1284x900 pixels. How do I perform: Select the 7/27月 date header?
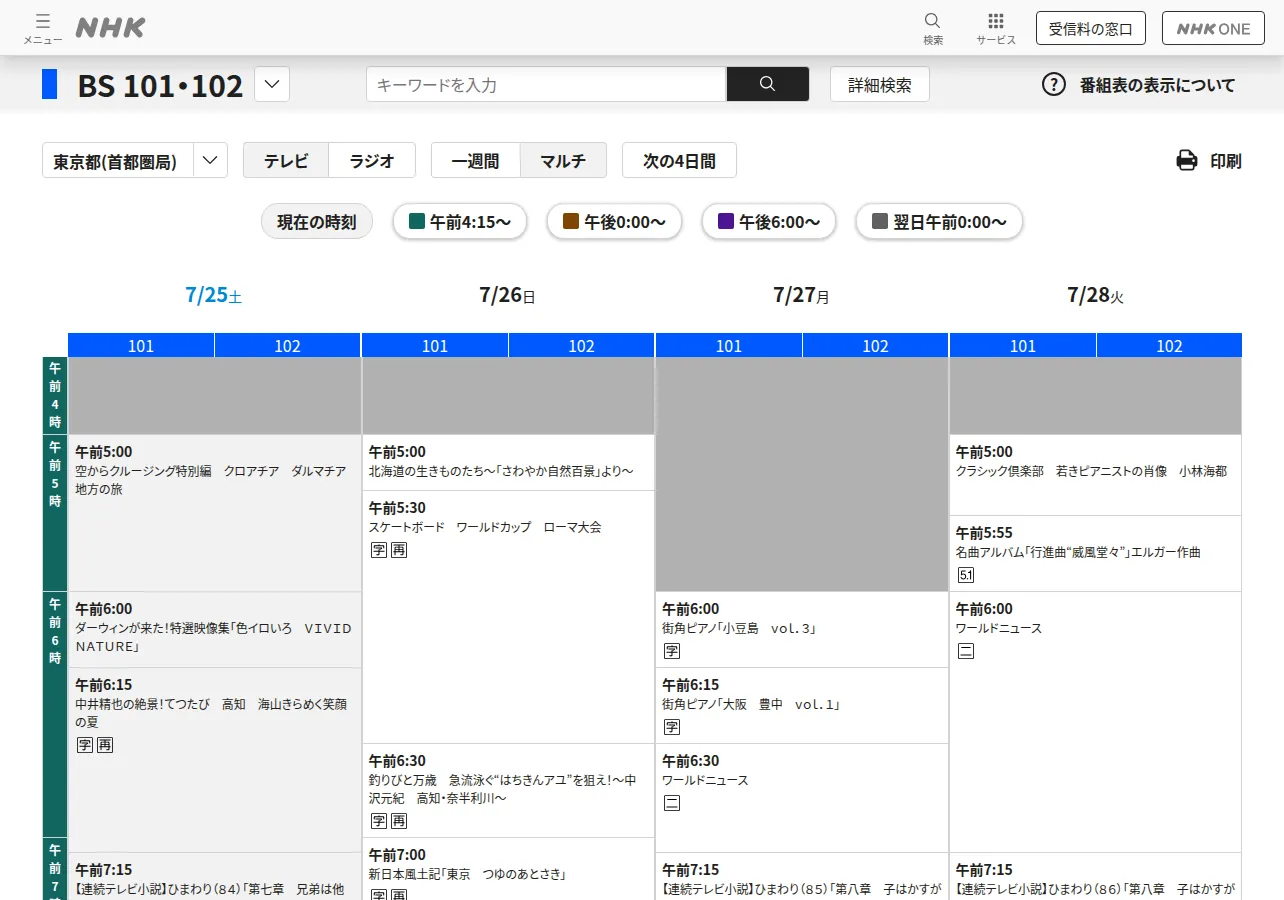802,295
